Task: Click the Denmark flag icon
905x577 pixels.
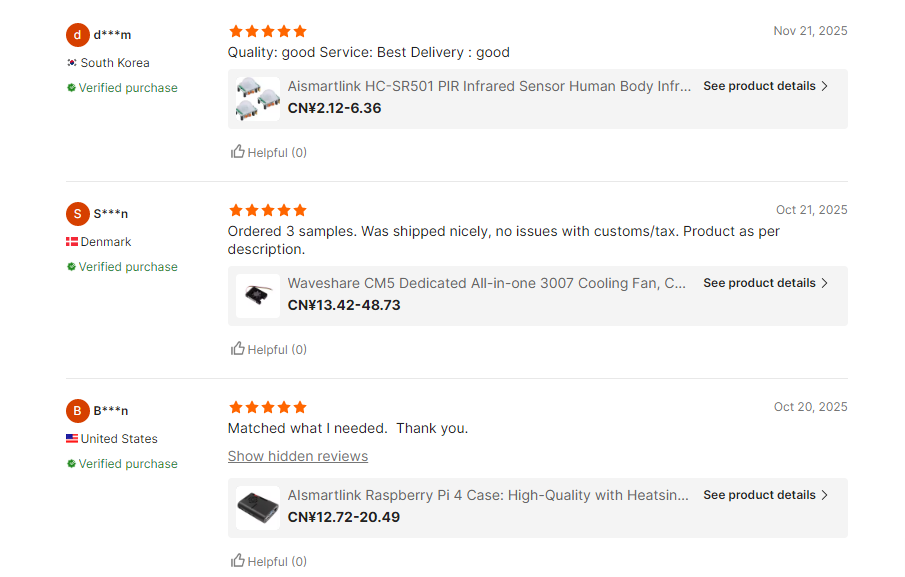Action: click(72, 242)
